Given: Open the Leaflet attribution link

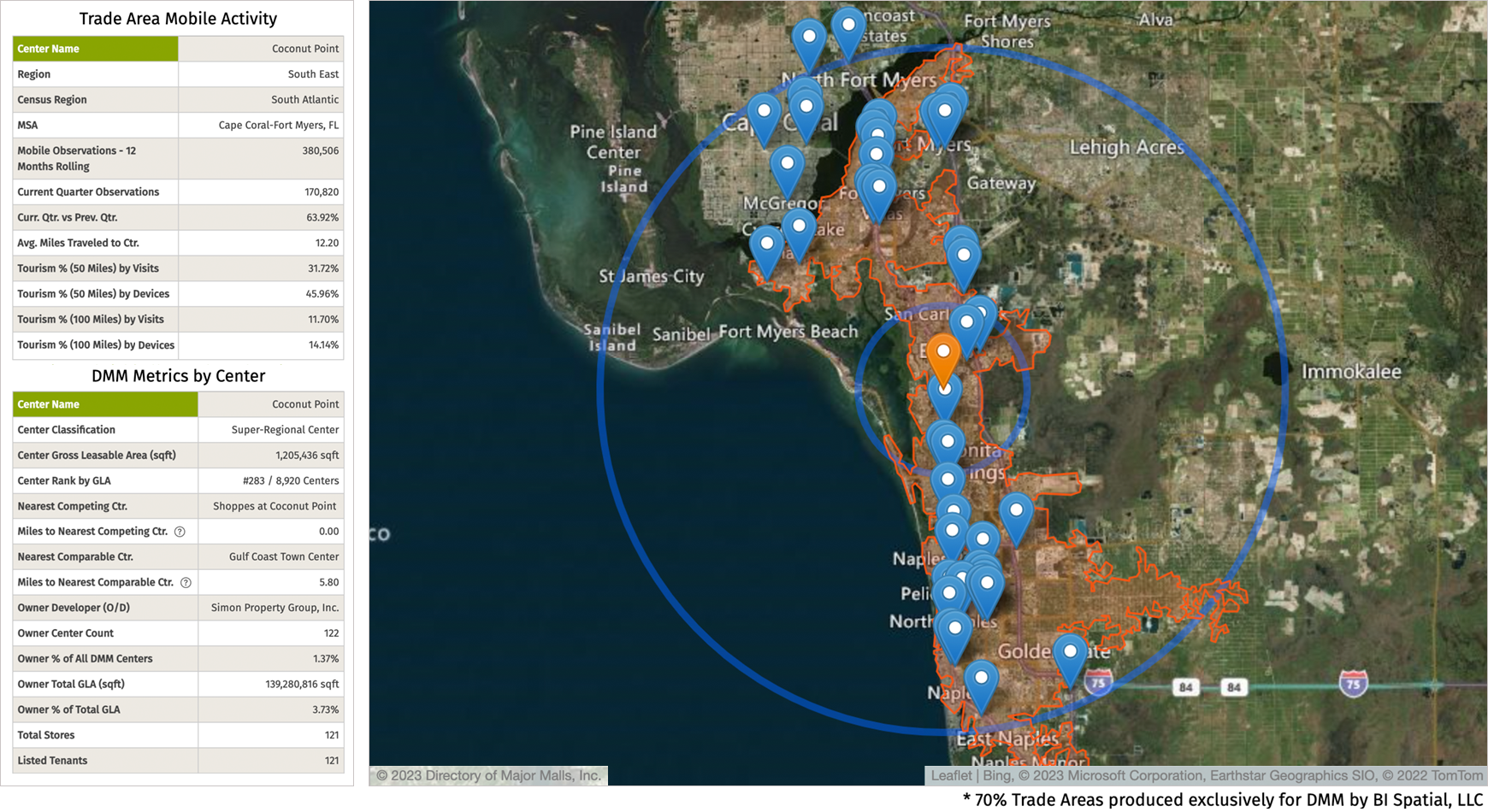Looking at the screenshot, I should pos(951,776).
